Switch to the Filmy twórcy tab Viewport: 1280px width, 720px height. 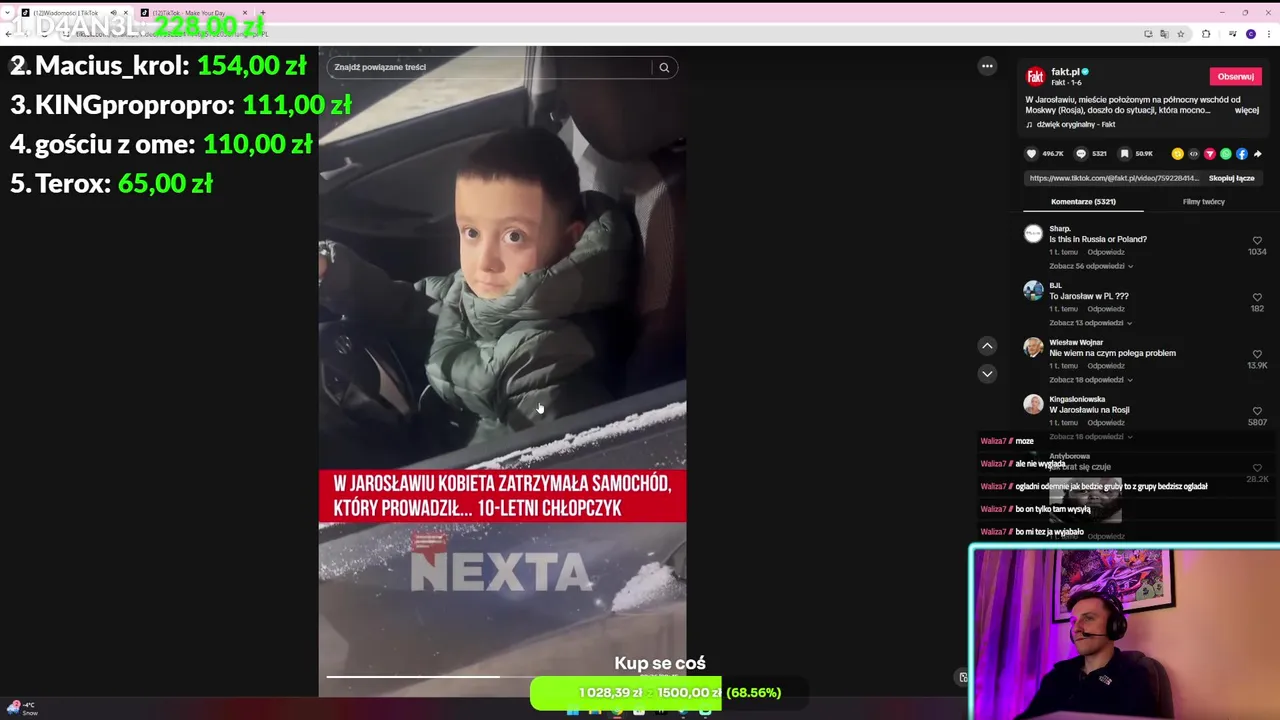pos(1203,202)
